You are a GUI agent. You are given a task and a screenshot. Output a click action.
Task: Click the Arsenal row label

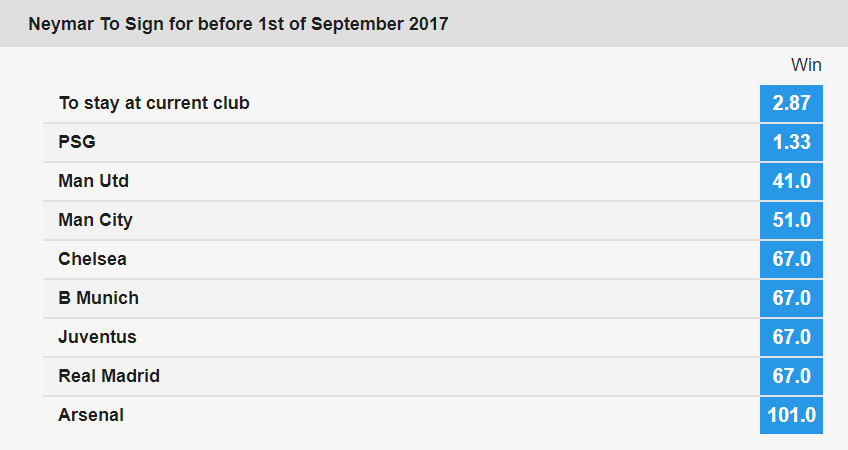point(91,415)
